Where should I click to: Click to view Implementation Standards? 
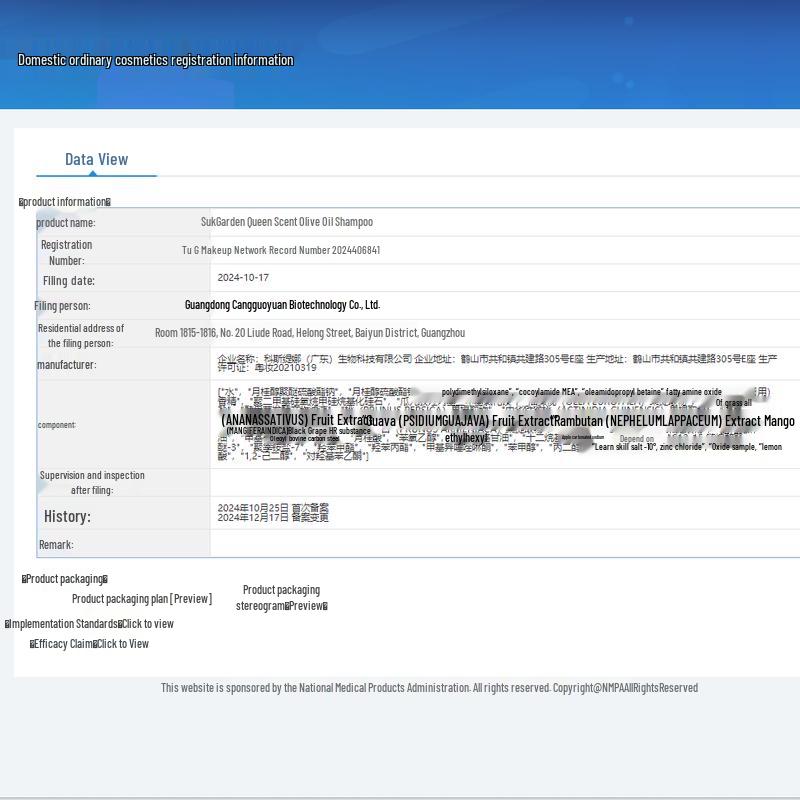(90, 624)
